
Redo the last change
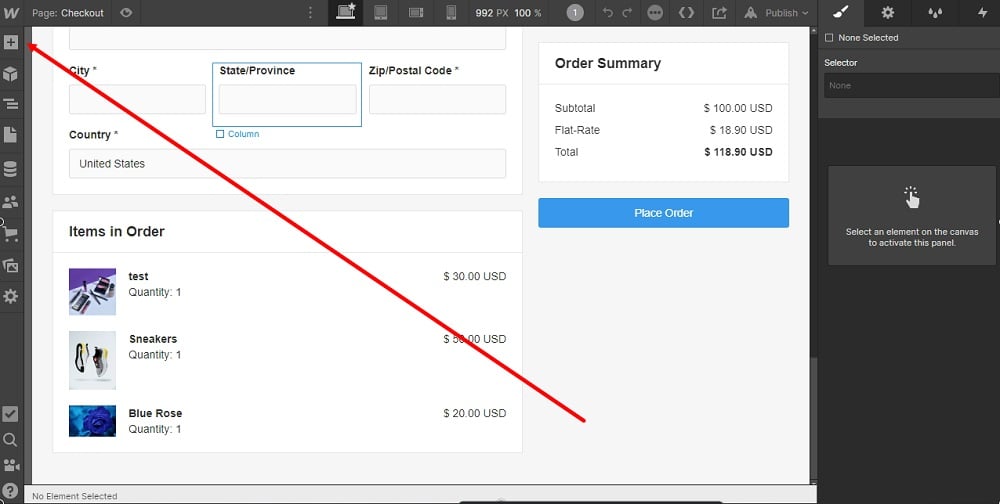tap(627, 13)
